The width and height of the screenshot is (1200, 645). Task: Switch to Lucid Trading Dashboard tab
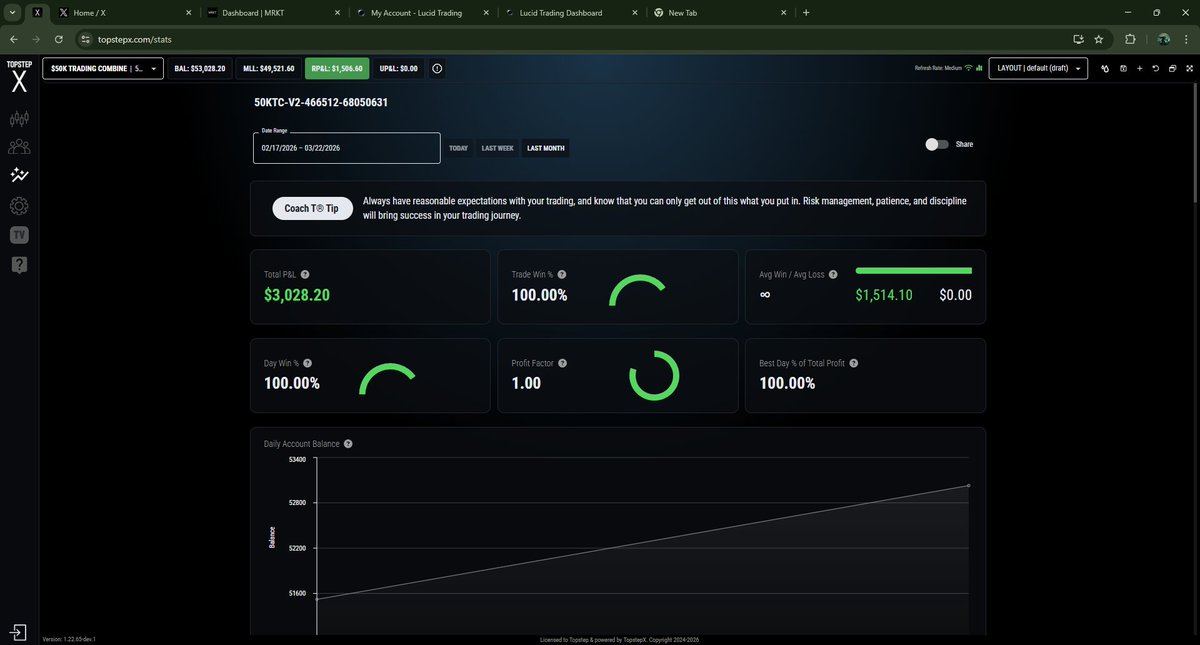pos(572,13)
